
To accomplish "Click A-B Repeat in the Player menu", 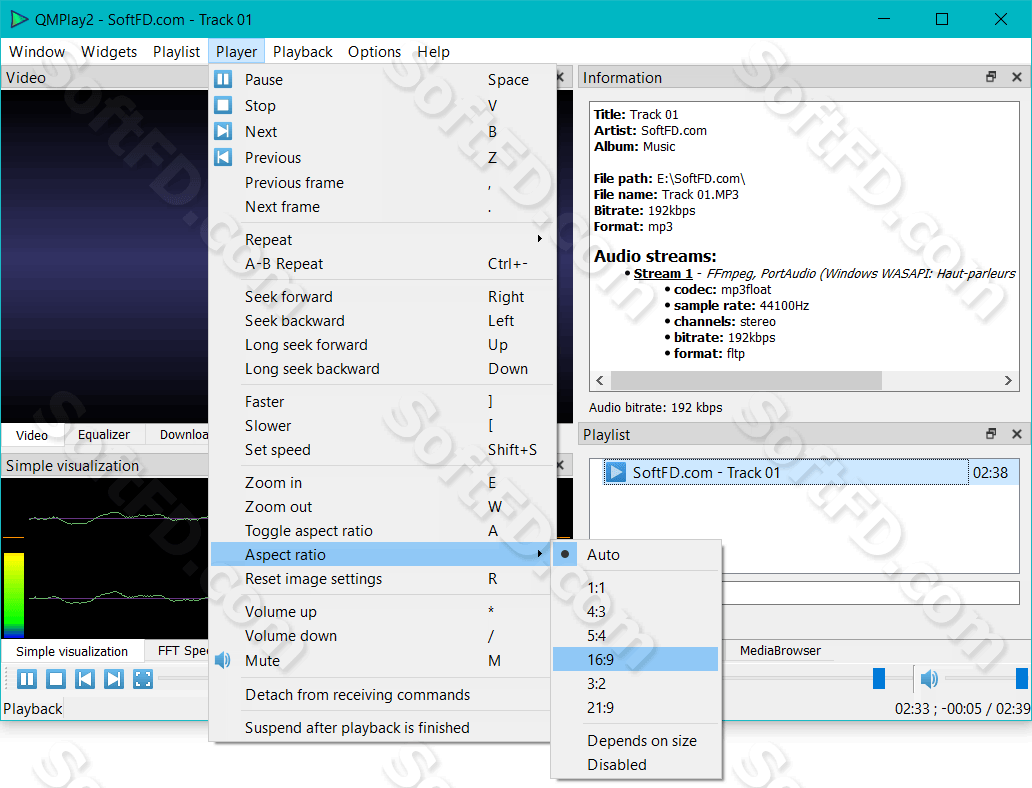I will [x=383, y=264].
